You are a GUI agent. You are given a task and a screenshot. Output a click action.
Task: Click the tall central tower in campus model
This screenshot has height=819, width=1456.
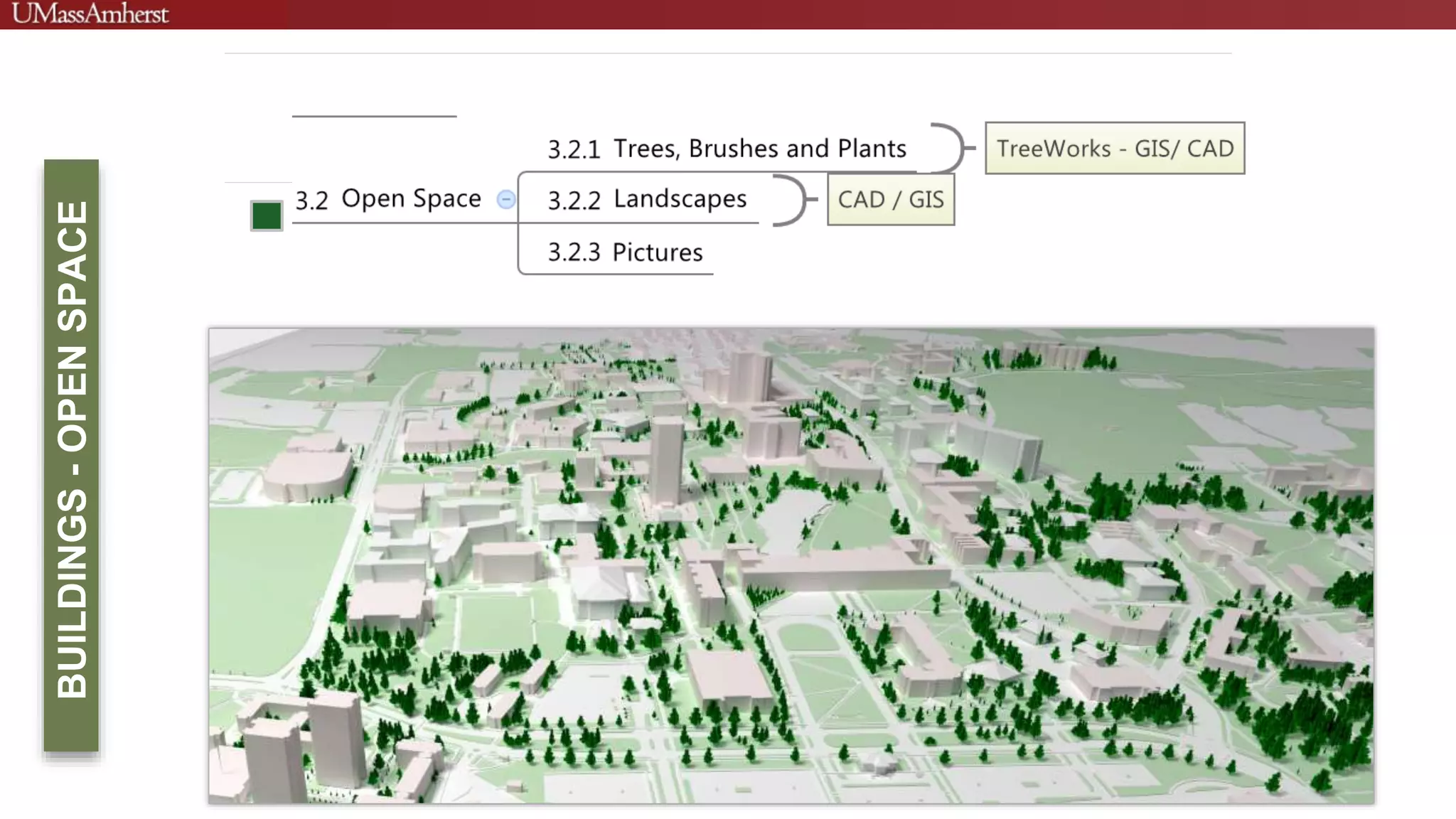tap(666, 459)
